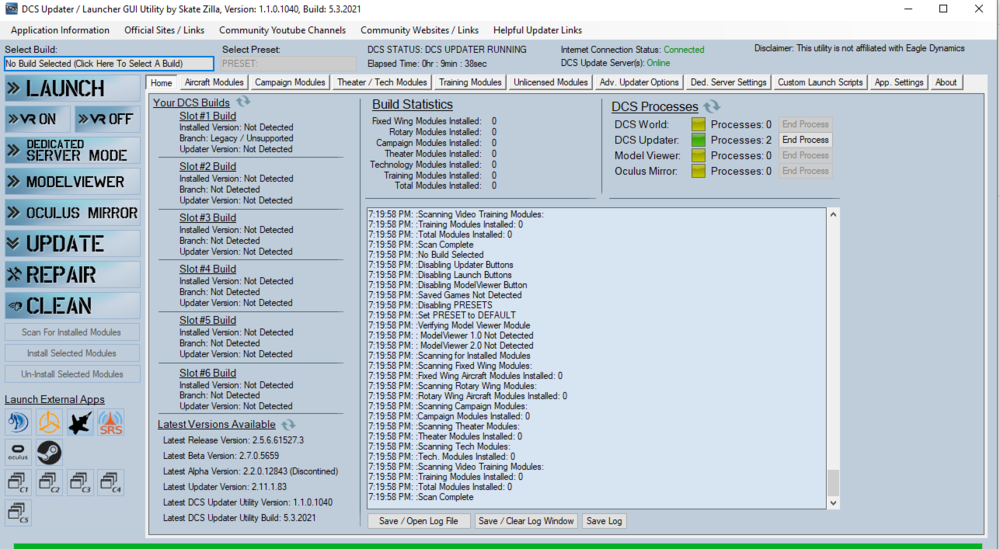Select the Slot #4 Build link
This screenshot has width=1000, height=549.
pos(207,269)
